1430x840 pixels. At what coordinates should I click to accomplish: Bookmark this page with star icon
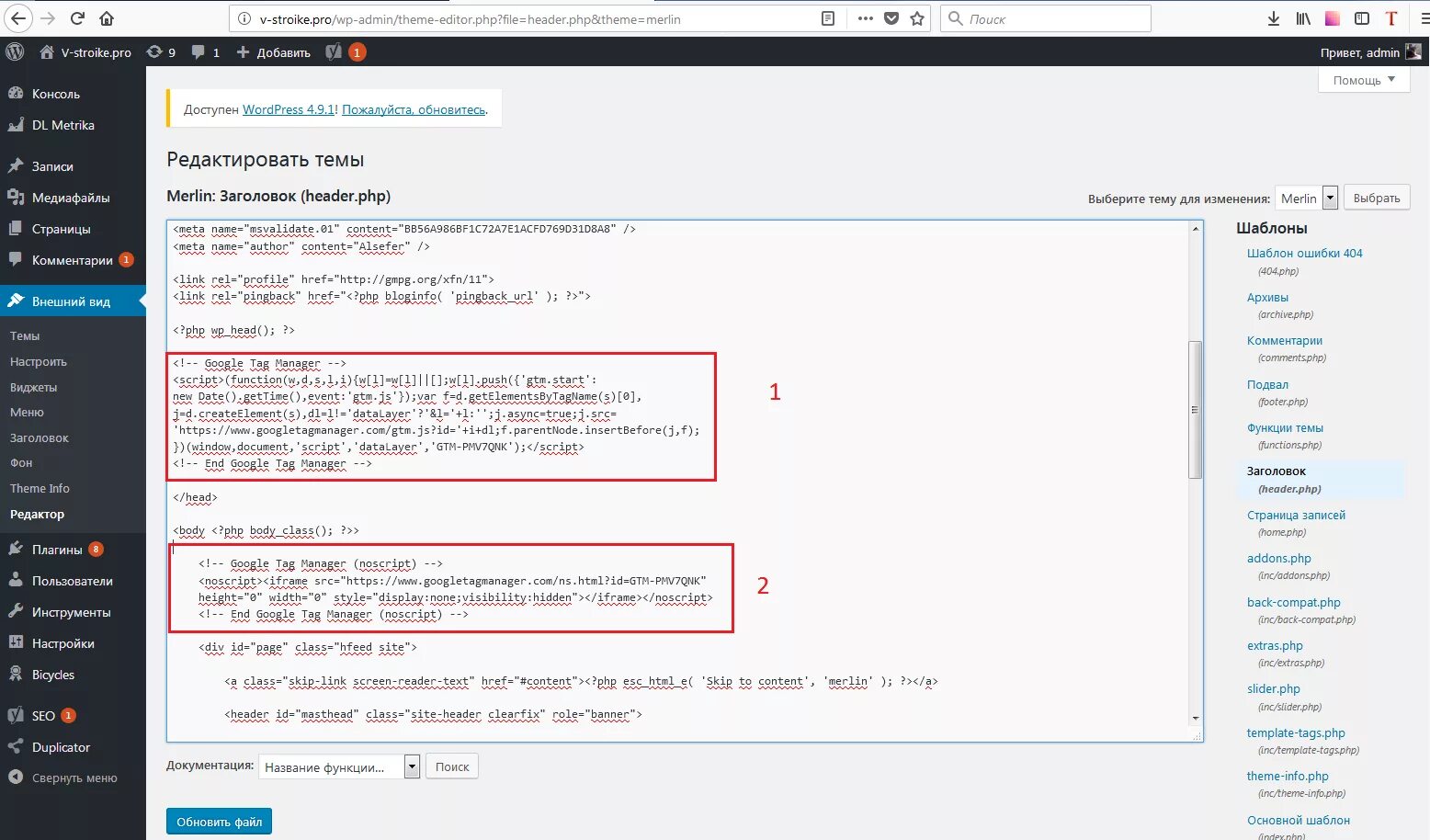(x=917, y=18)
